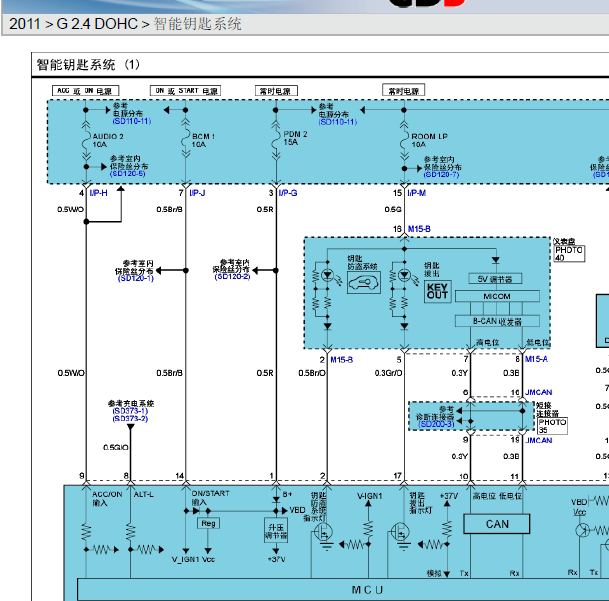Open the SD373-1 charging system link

130,411
